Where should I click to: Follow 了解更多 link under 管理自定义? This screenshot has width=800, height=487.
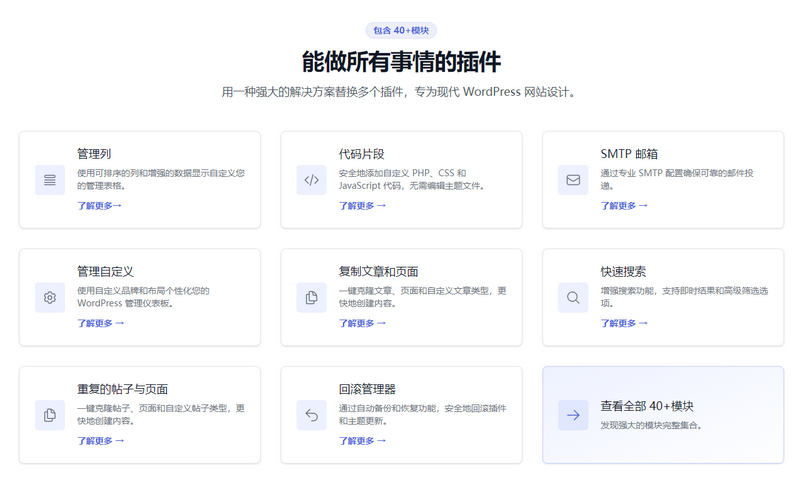point(101,323)
